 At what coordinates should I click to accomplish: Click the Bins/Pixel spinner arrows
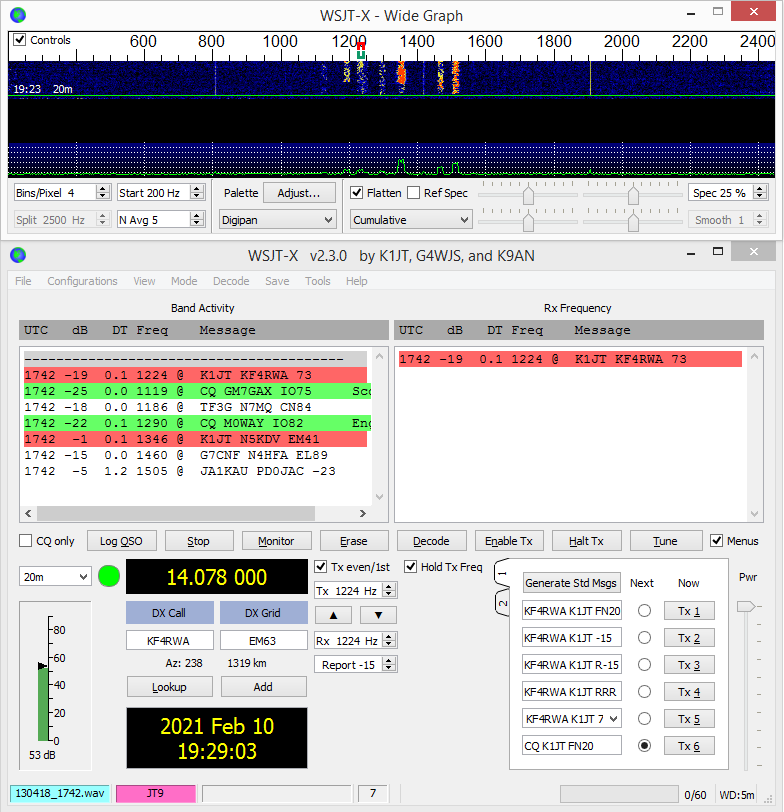point(103,193)
